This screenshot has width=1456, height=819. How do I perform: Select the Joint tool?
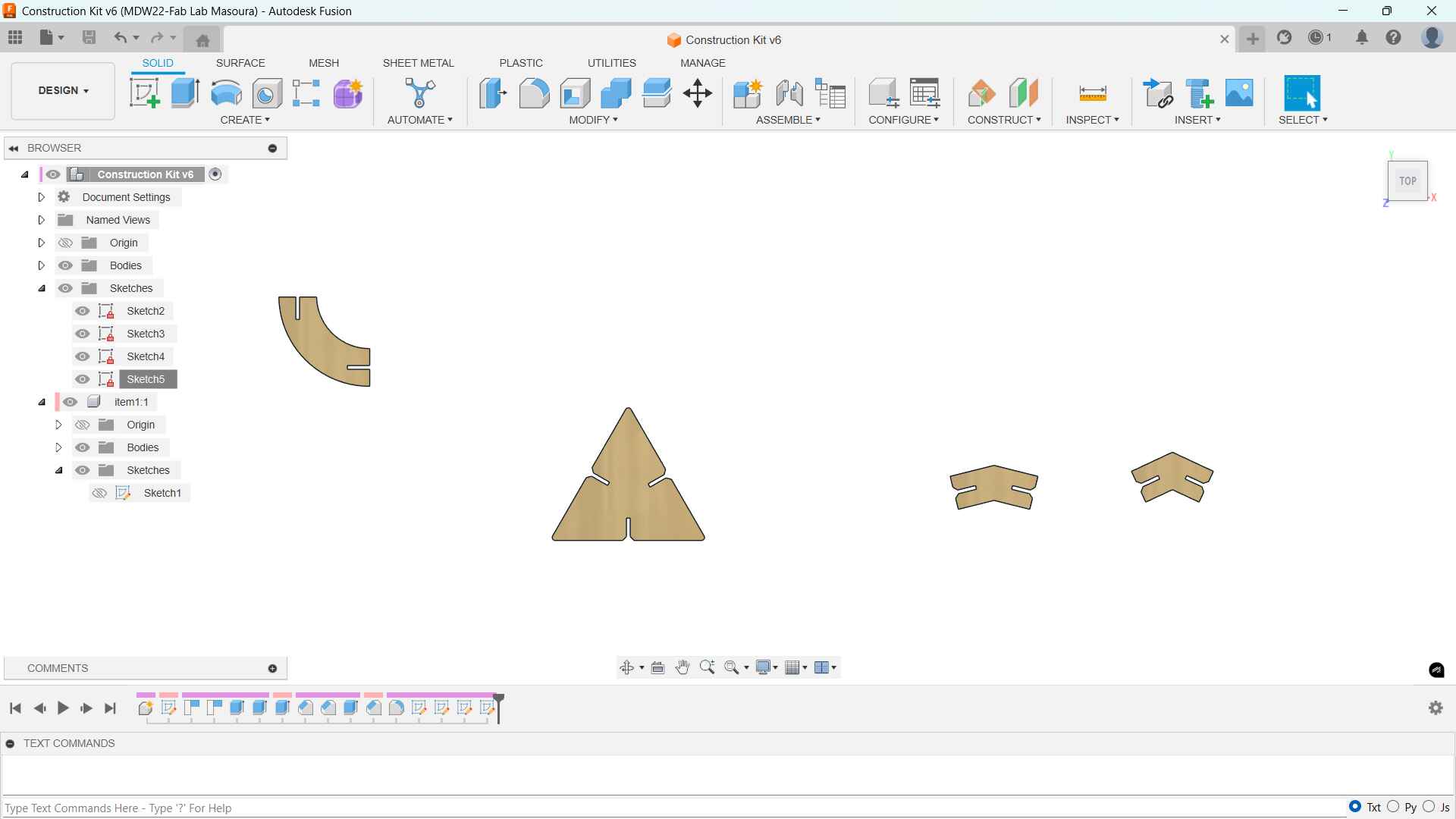click(789, 93)
